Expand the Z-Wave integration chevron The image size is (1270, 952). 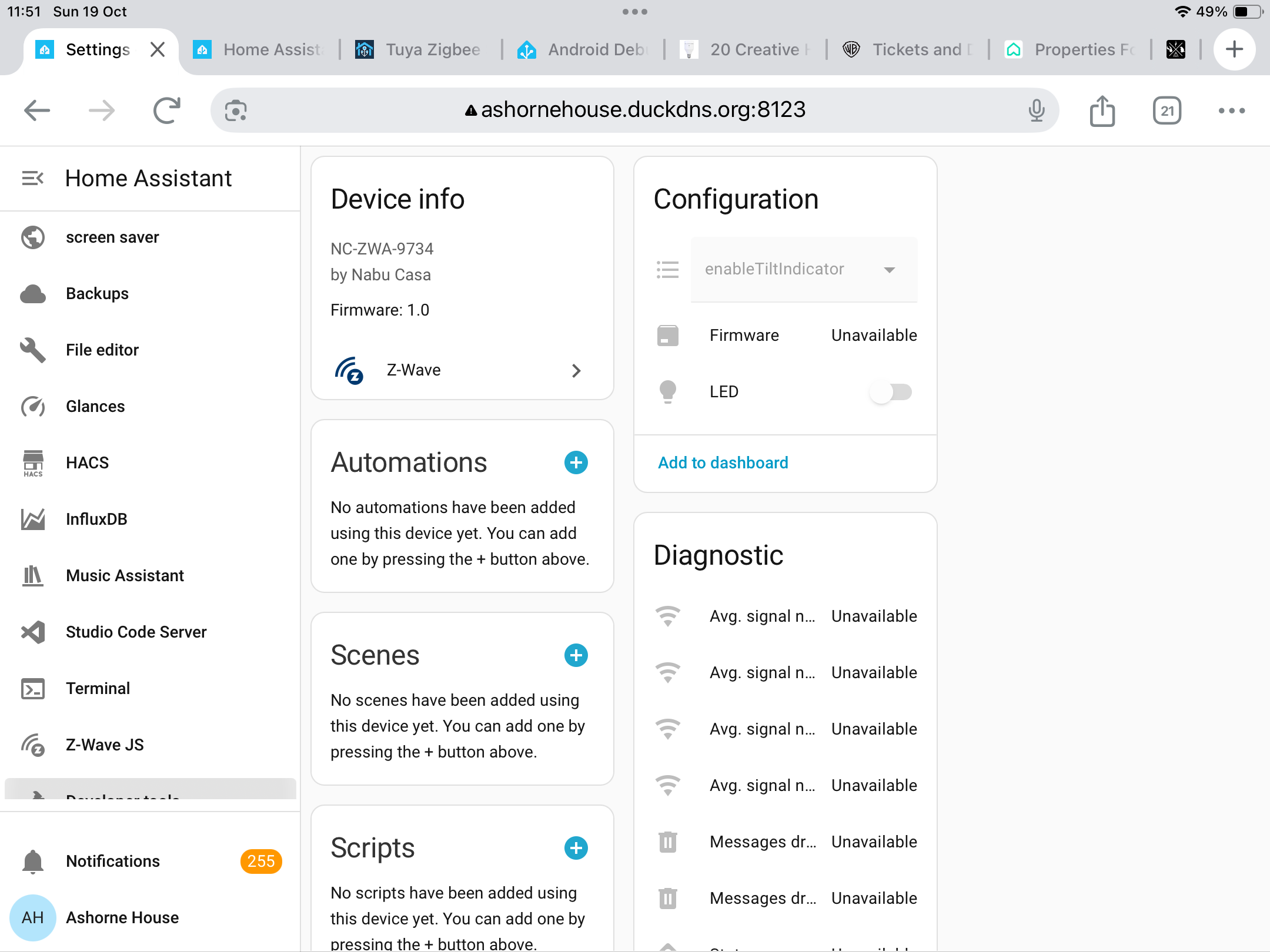(x=576, y=370)
